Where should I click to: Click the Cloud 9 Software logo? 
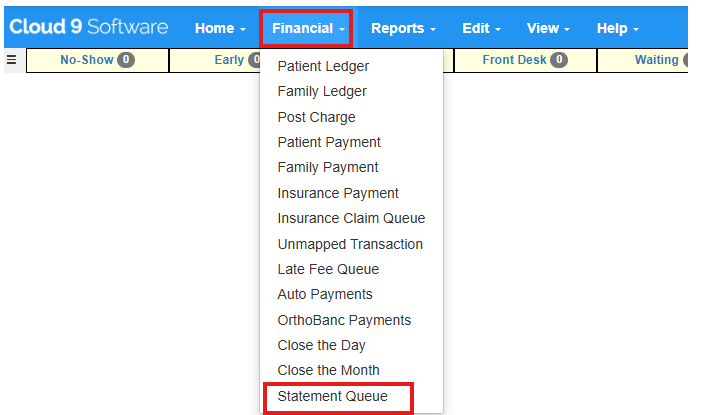pyautogui.click(x=89, y=27)
